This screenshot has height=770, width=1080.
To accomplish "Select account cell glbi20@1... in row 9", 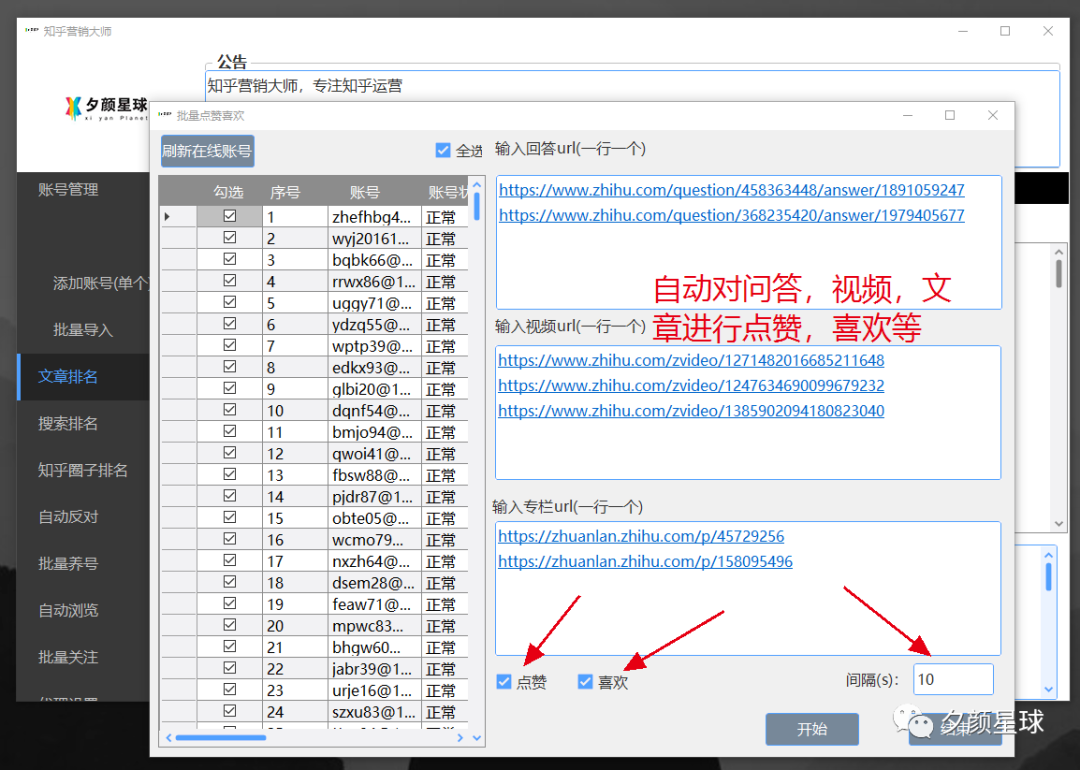I will [x=374, y=388].
